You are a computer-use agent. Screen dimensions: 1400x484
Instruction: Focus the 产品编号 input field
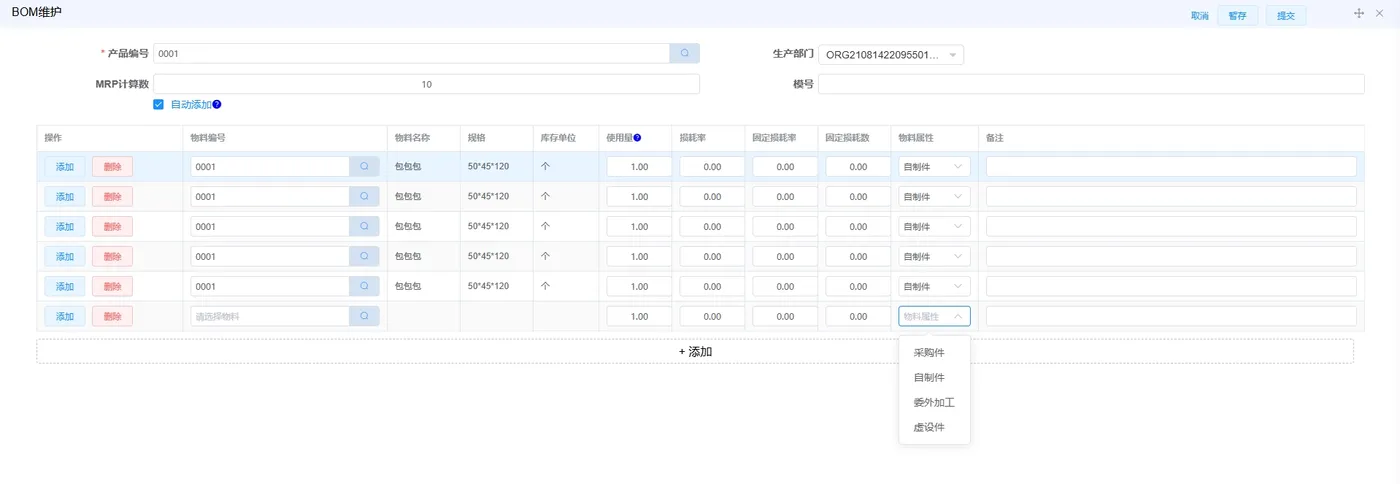tap(411, 54)
